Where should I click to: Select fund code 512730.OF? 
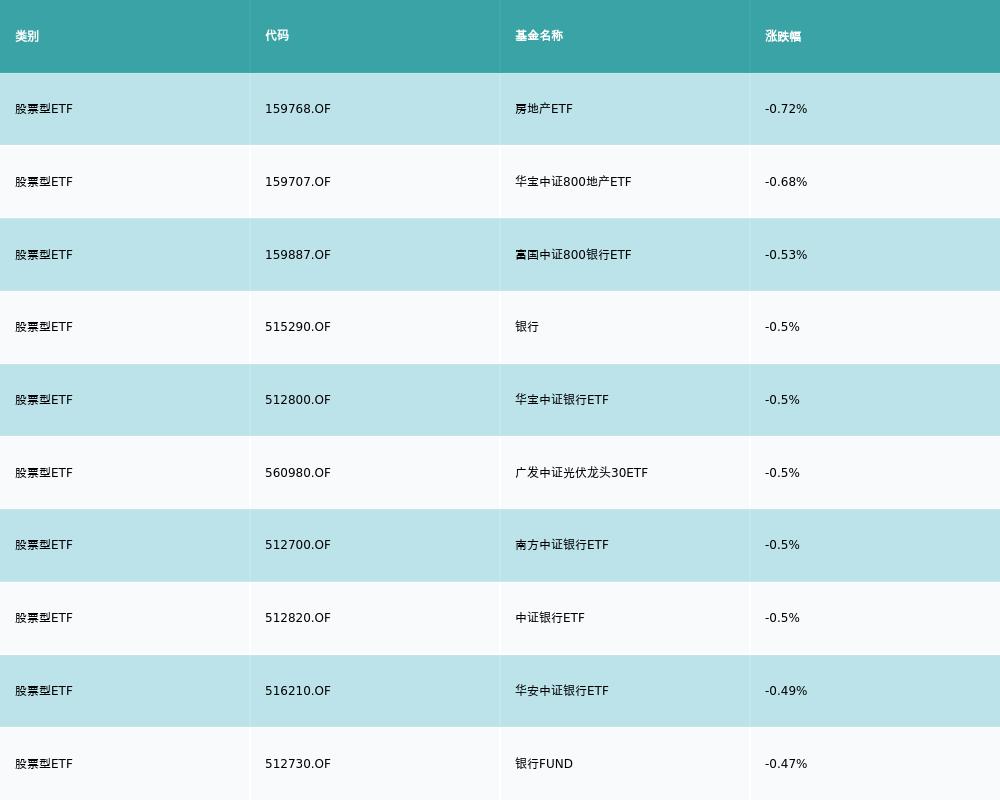point(298,764)
